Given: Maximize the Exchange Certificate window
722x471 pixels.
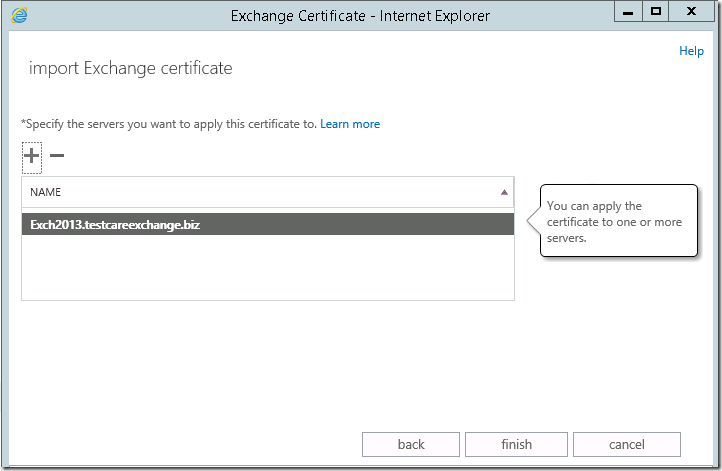Looking at the screenshot, I should tap(655, 12).
